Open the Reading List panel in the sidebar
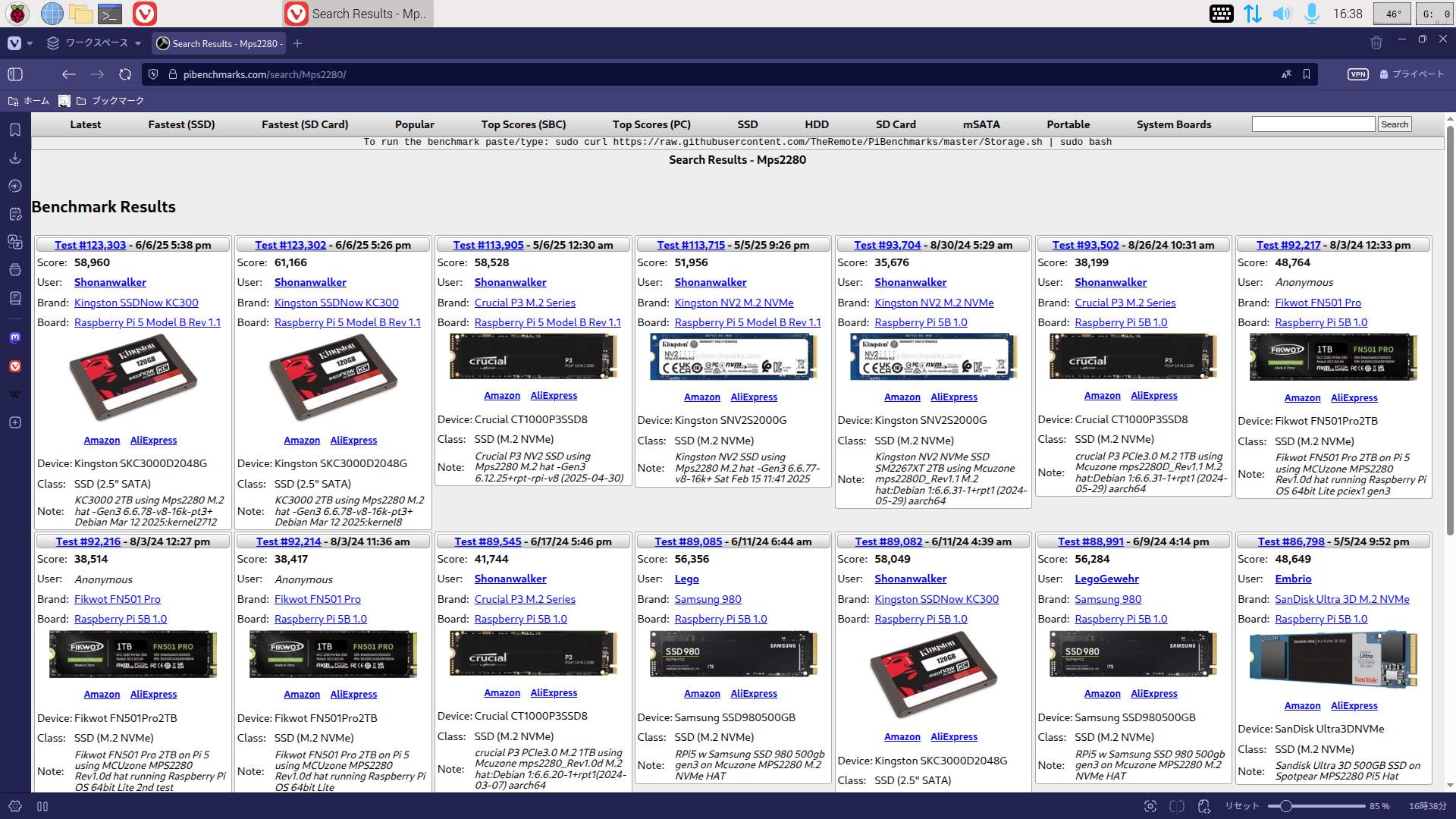1456x819 pixels. (15, 298)
